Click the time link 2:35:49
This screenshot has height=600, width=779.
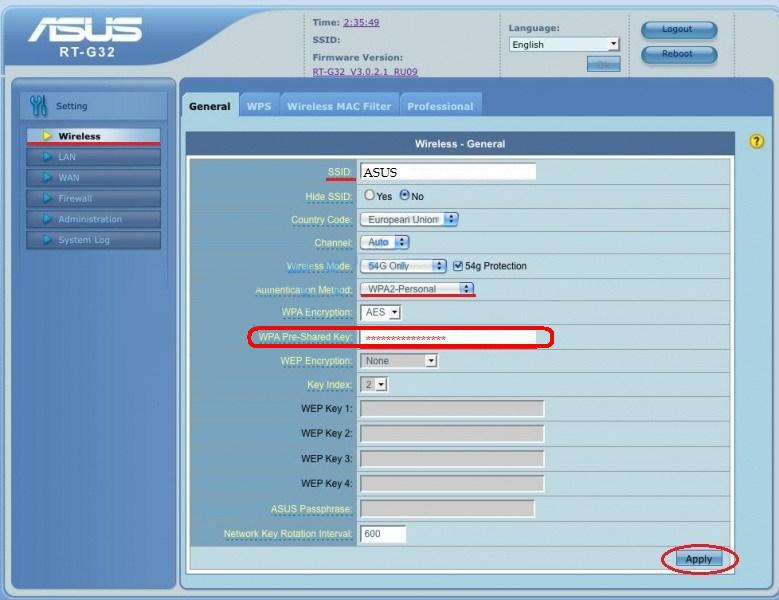click(361, 22)
